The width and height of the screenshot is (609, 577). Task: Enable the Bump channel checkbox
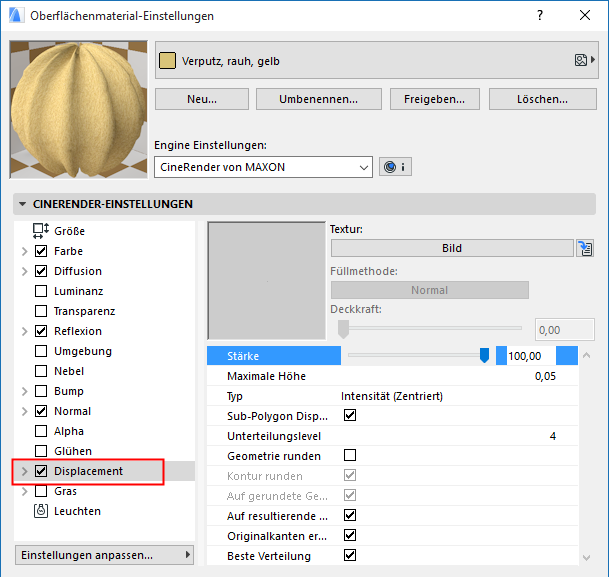pos(41,391)
